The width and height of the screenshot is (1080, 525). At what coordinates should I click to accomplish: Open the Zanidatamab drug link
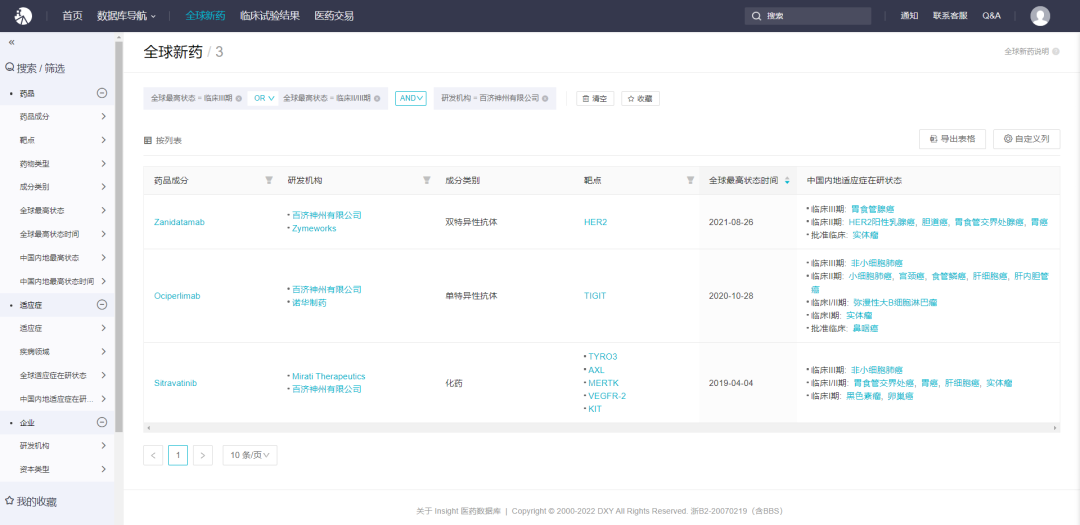point(179,222)
